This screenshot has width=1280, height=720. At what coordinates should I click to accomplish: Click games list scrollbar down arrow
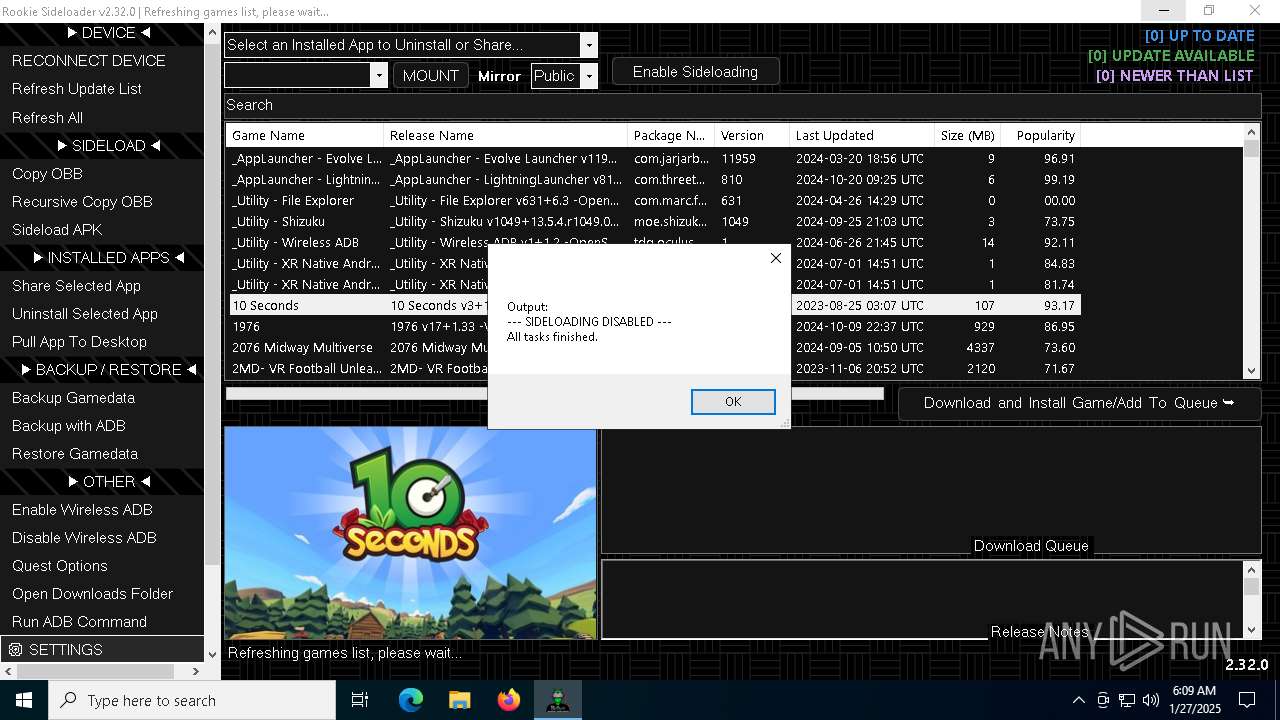click(x=1252, y=371)
